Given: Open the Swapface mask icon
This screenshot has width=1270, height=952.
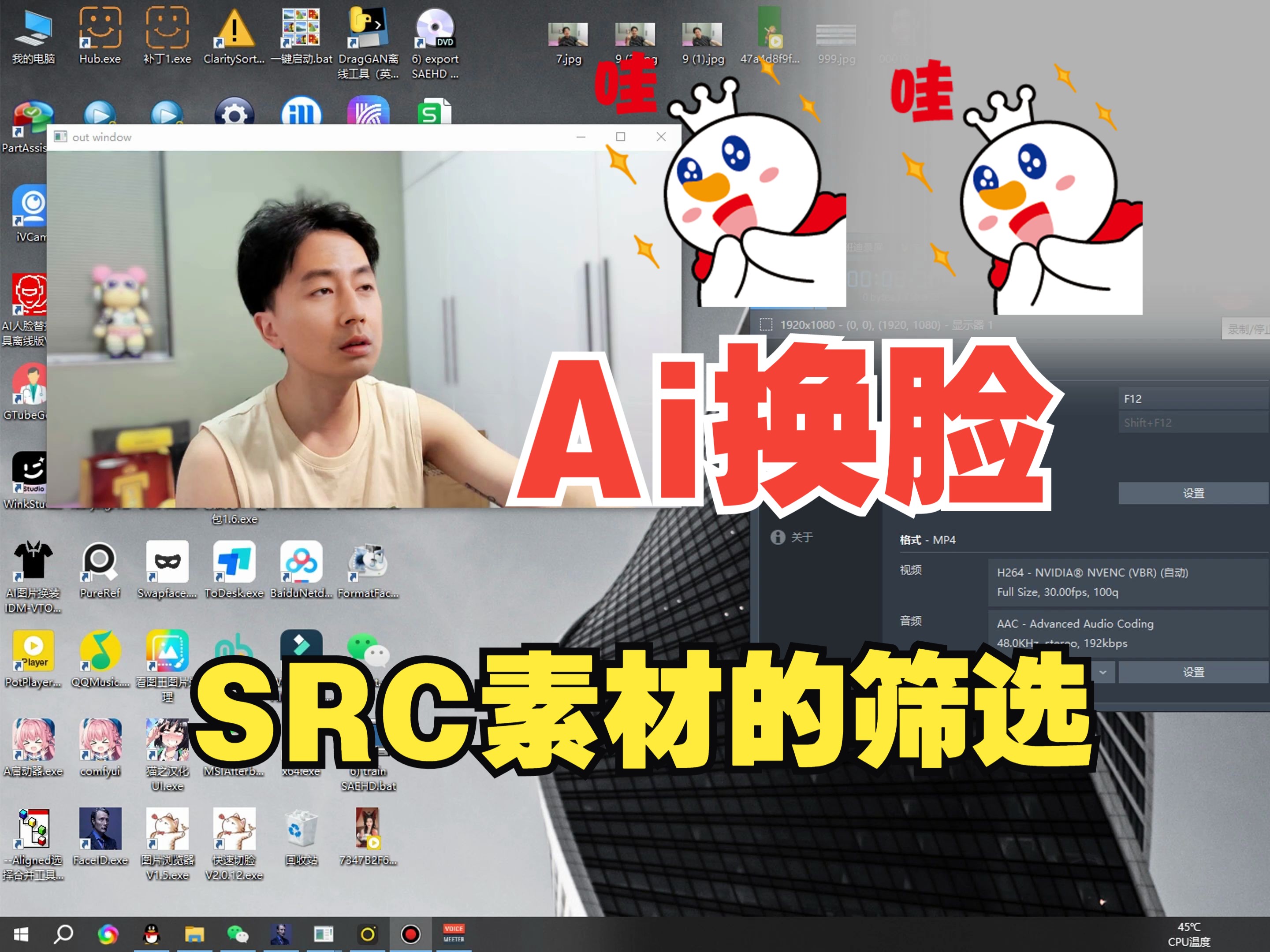Looking at the screenshot, I should click(167, 569).
